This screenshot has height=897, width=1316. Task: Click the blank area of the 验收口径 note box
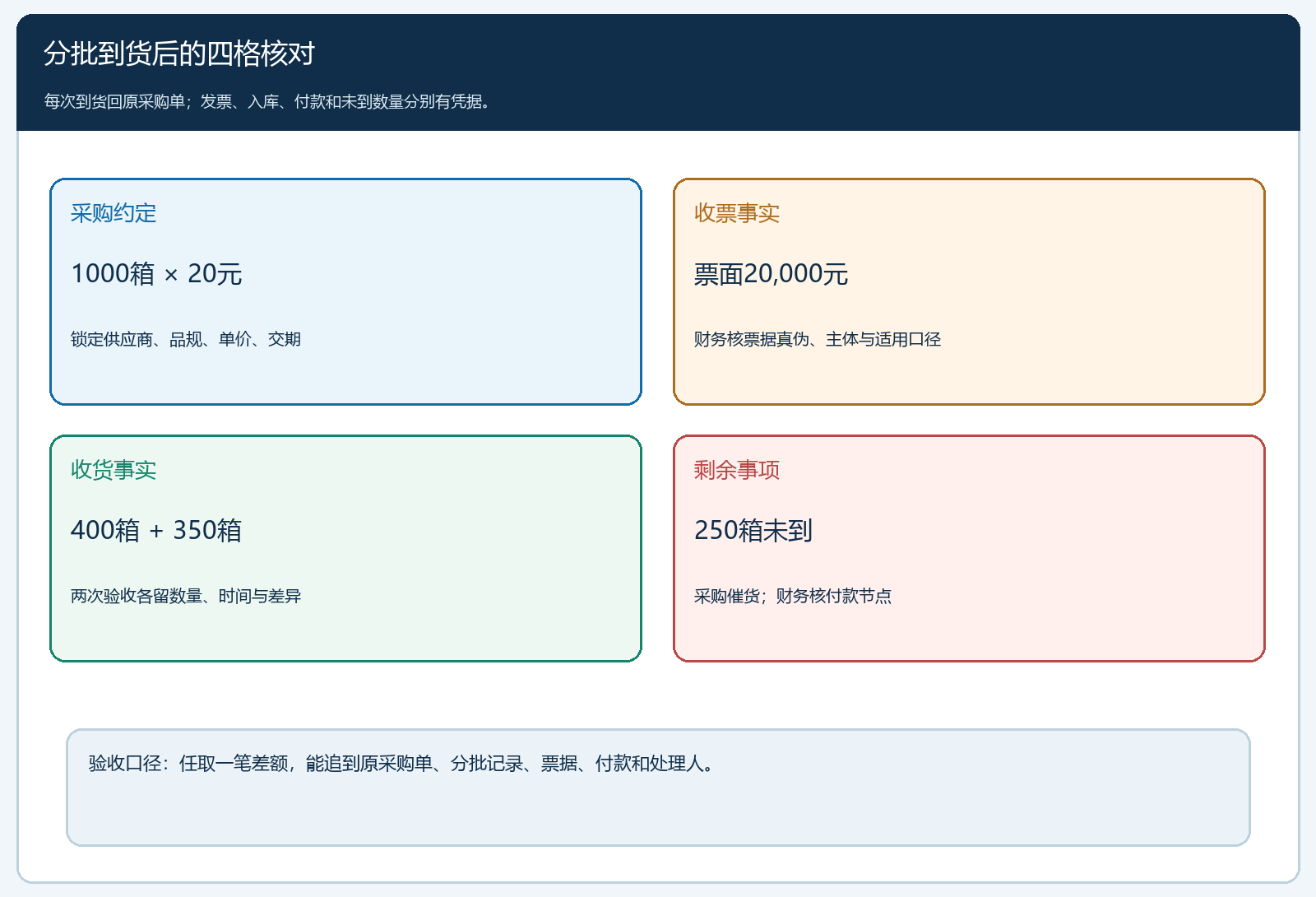(x=658, y=811)
